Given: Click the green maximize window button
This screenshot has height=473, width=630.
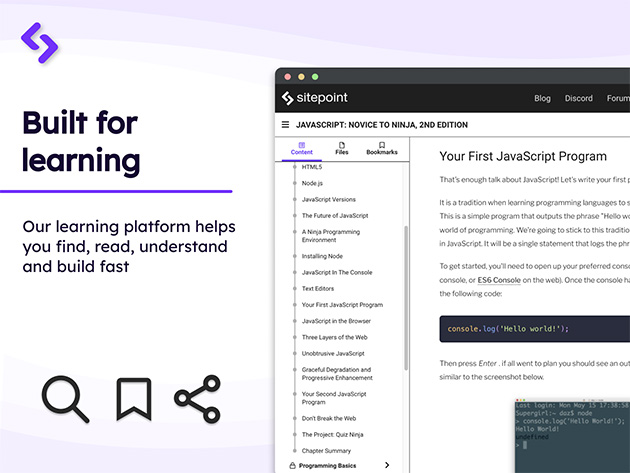Looking at the screenshot, I should [x=315, y=77].
